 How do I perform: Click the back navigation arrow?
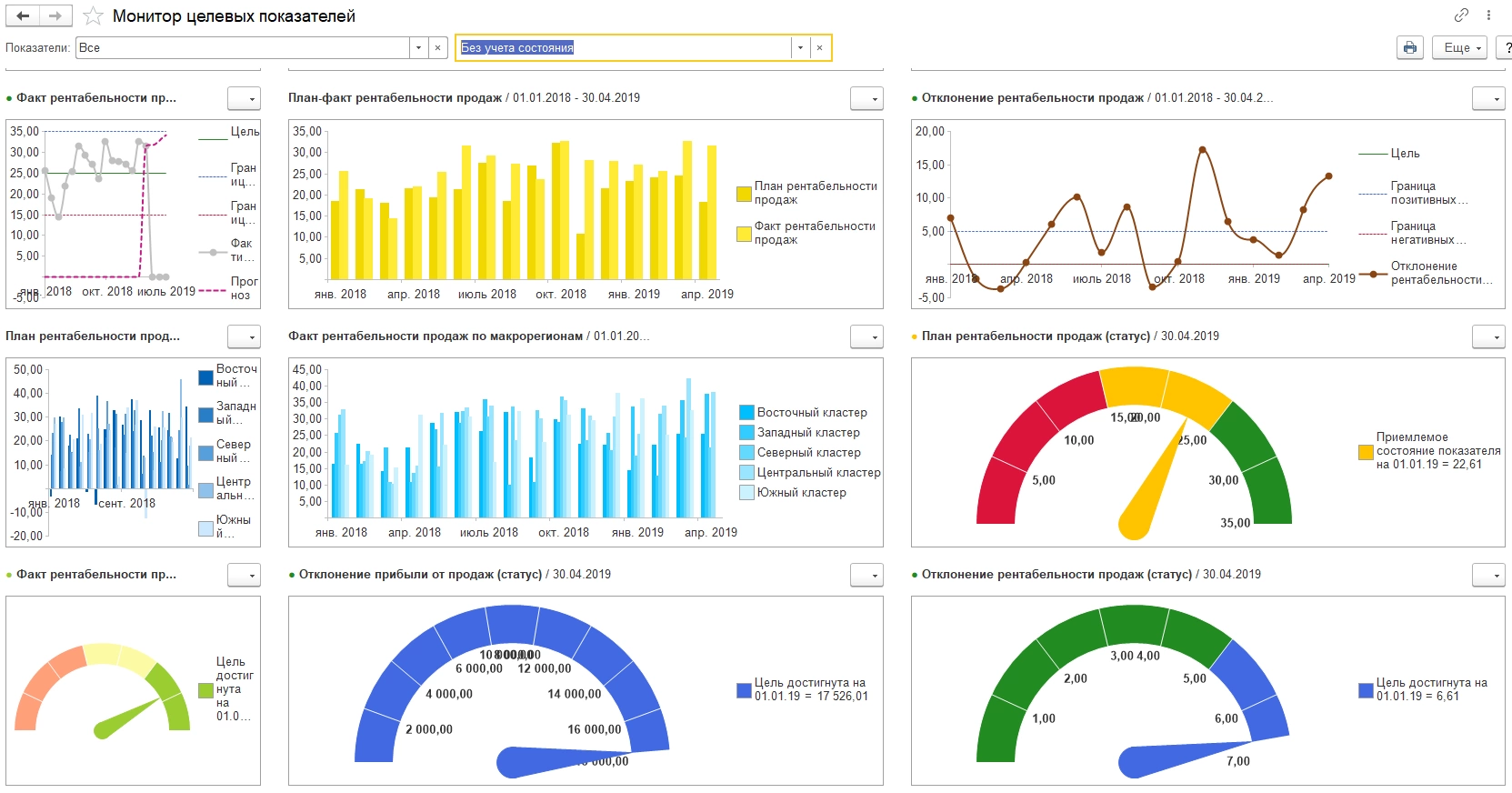(23, 15)
